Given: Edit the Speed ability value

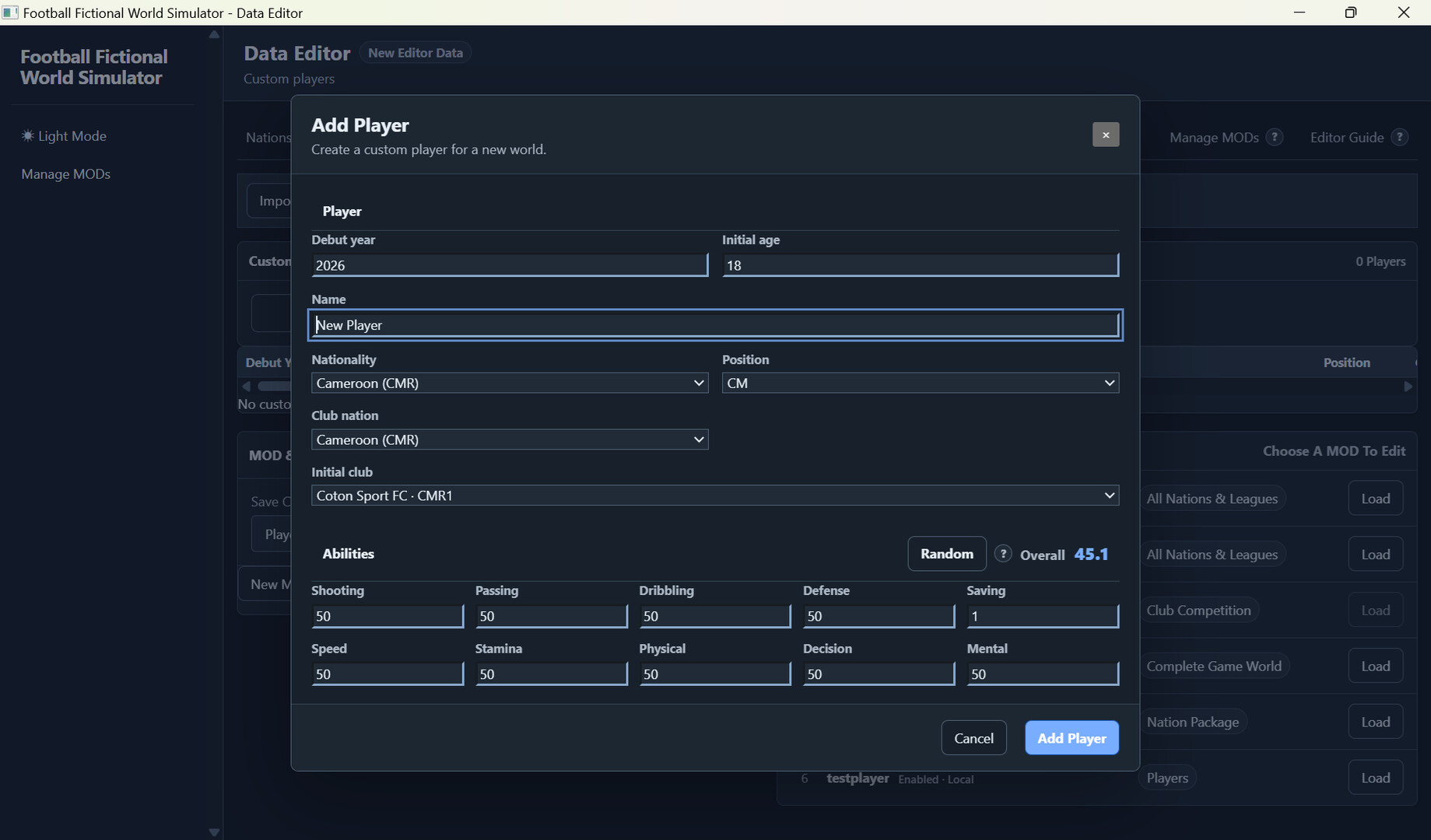Looking at the screenshot, I should tap(388, 674).
